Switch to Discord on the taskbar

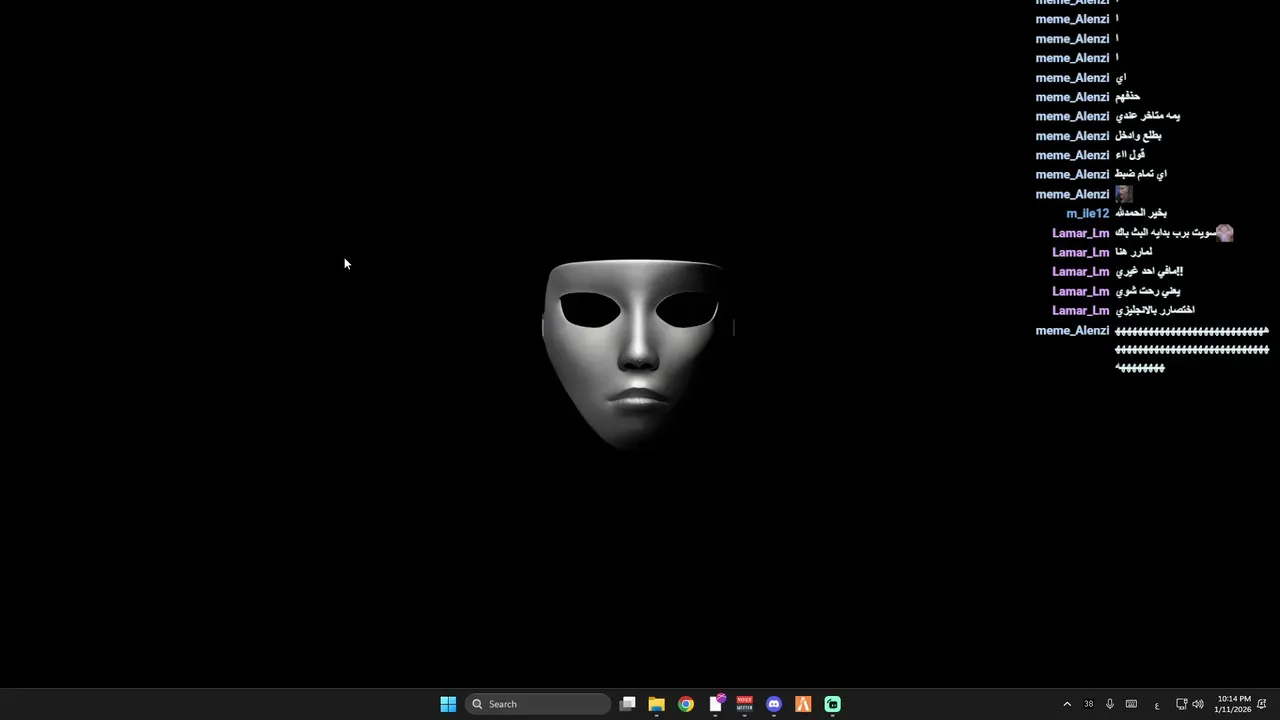[x=774, y=704]
